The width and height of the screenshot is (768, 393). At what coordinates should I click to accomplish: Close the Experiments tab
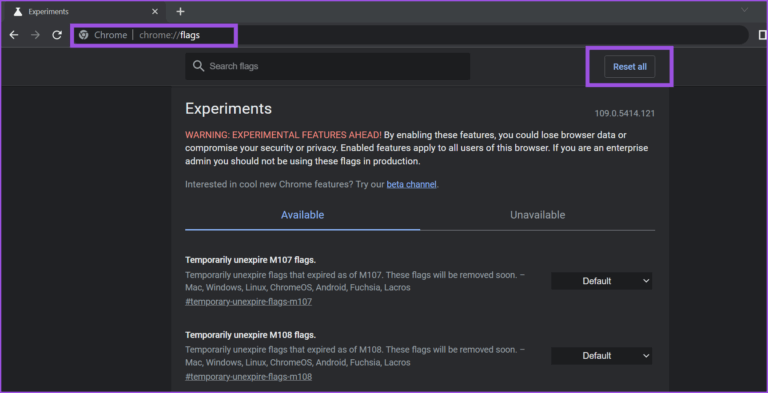tap(155, 11)
